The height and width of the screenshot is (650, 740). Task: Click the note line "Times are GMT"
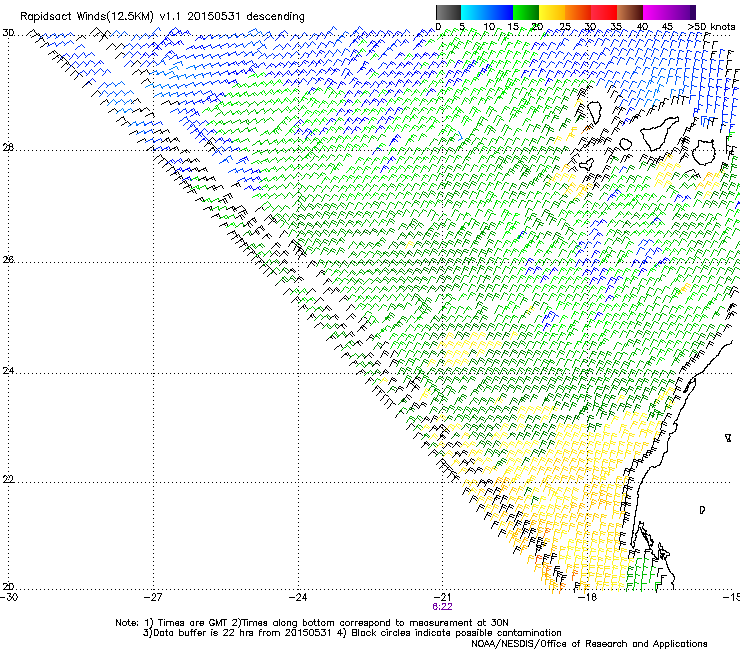tap(193, 623)
